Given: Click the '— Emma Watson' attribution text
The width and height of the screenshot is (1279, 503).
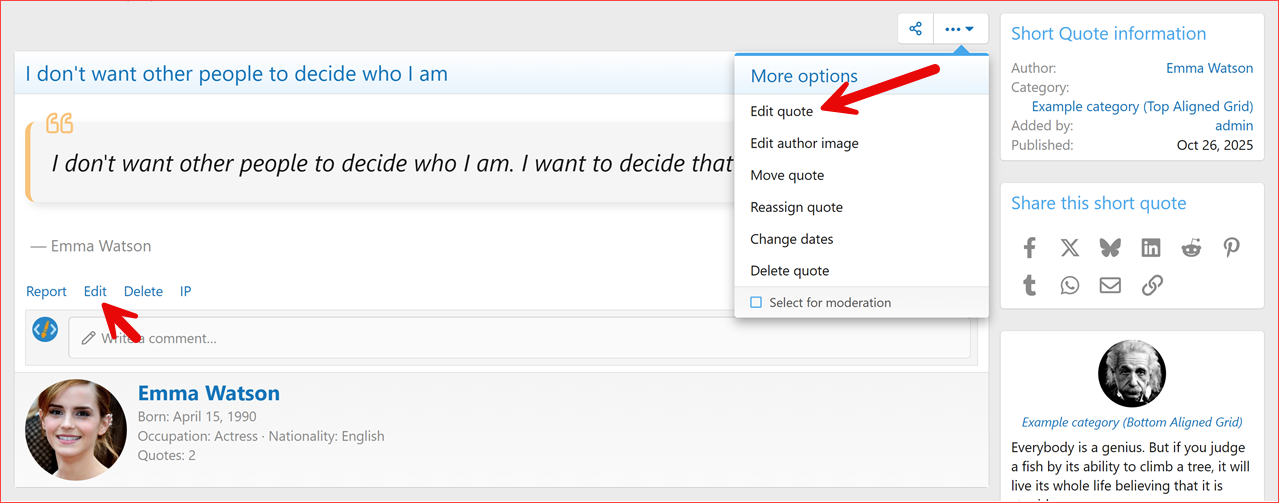Looking at the screenshot, I should 91,245.
